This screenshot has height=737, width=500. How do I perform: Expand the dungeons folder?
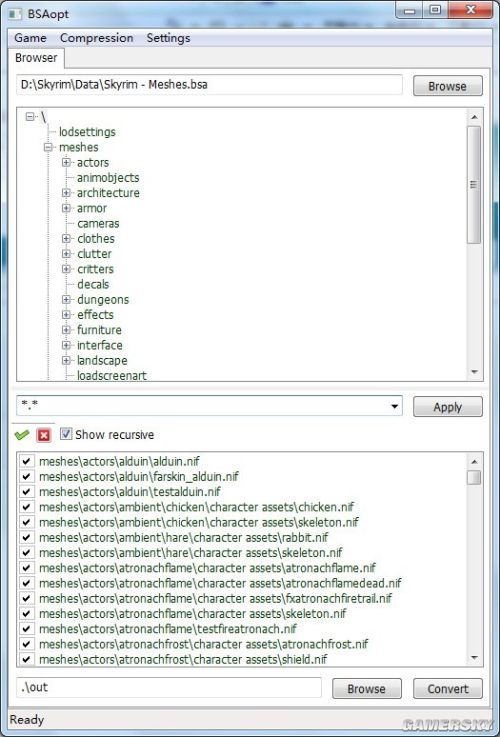66,299
